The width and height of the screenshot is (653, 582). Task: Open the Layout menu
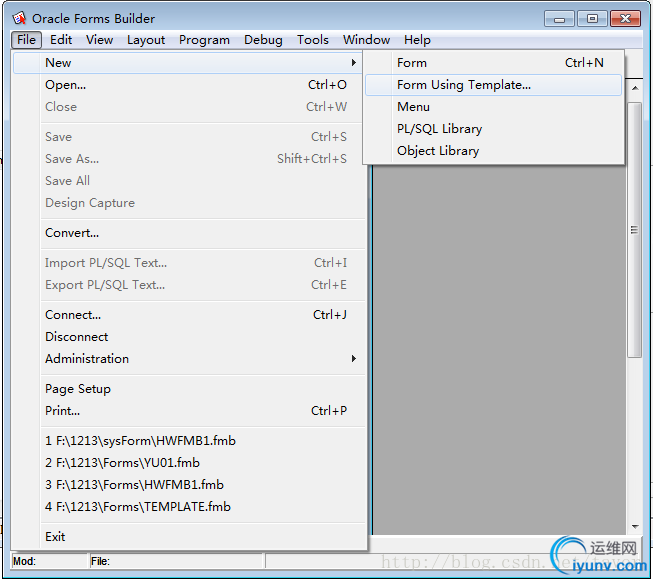[146, 40]
